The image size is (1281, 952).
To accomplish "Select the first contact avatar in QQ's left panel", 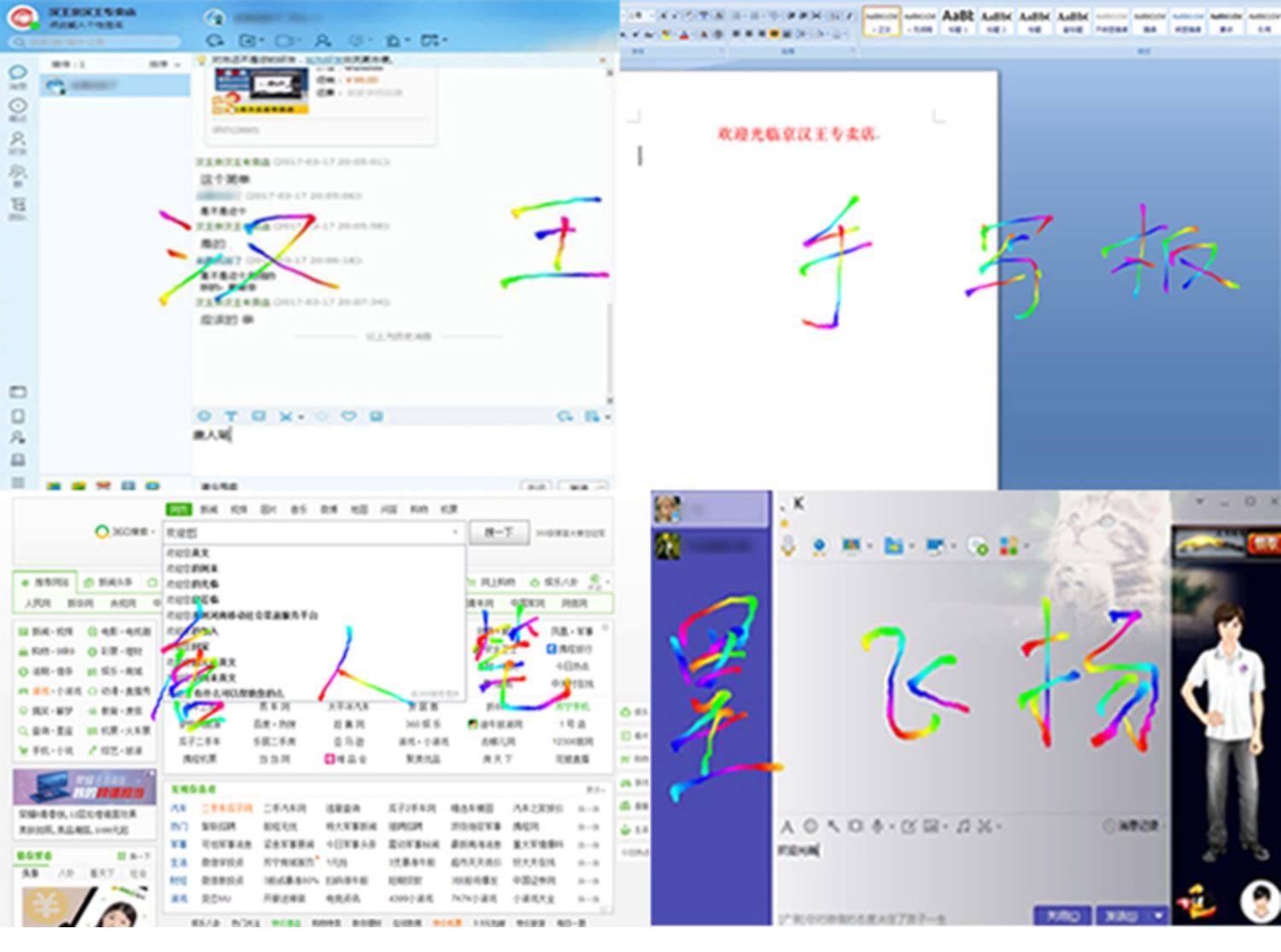I will [x=666, y=509].
